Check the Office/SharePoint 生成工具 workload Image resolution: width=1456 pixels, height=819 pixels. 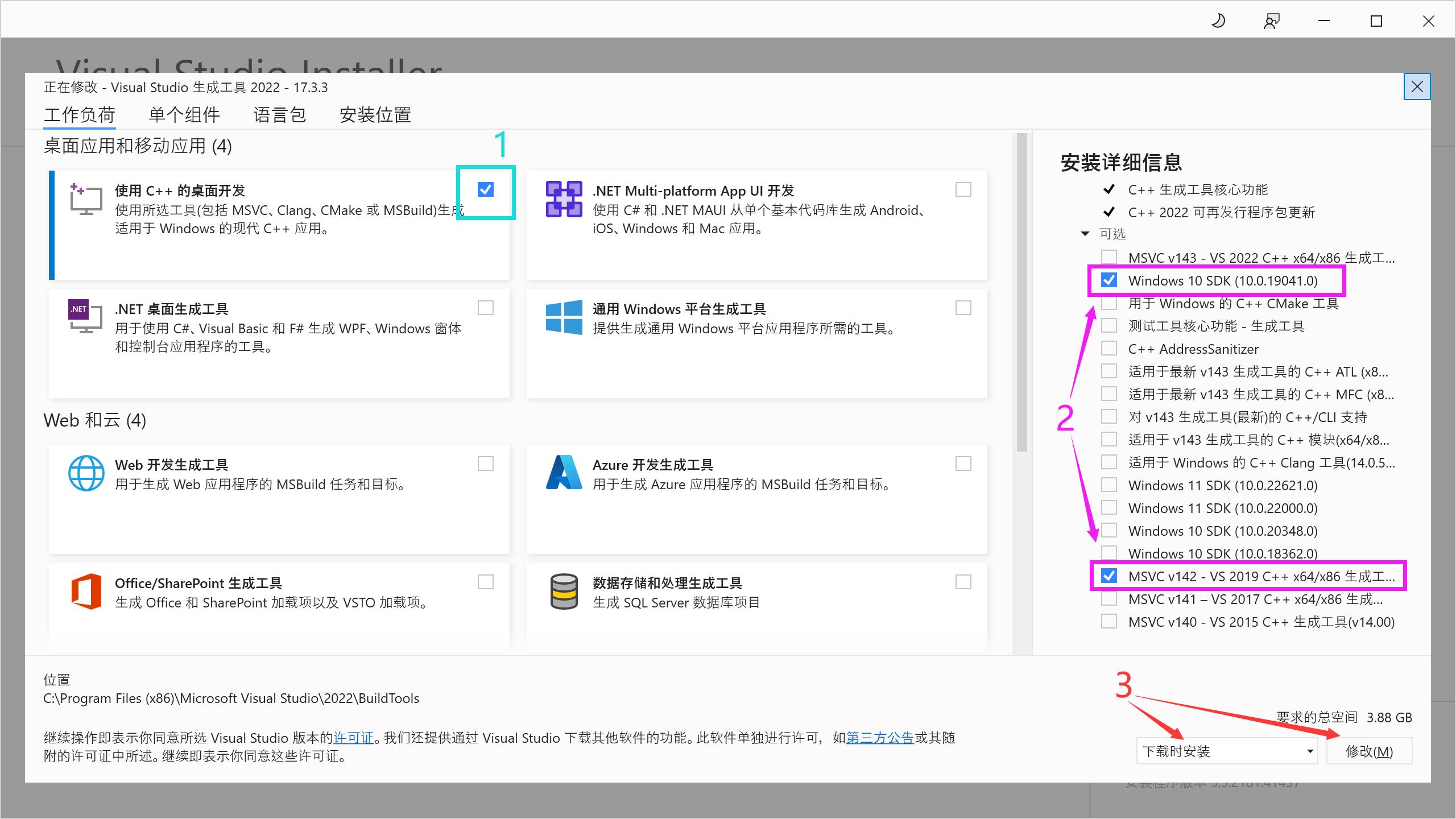[486, 582]
